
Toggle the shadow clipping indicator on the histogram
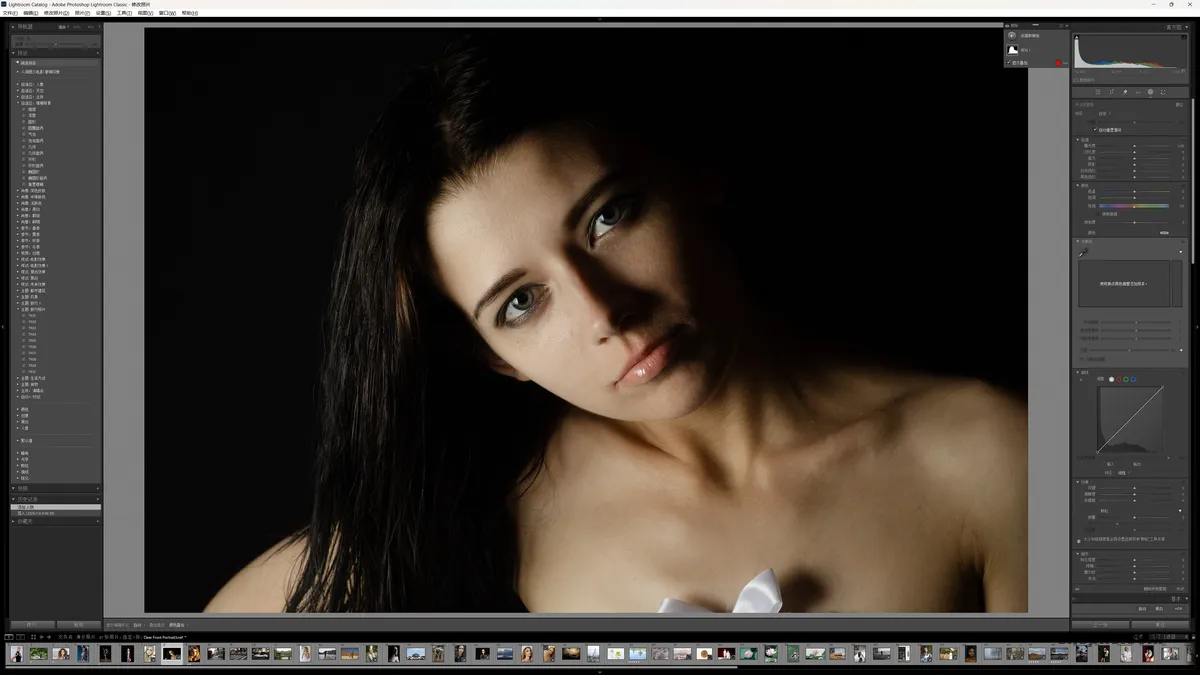1076,37
